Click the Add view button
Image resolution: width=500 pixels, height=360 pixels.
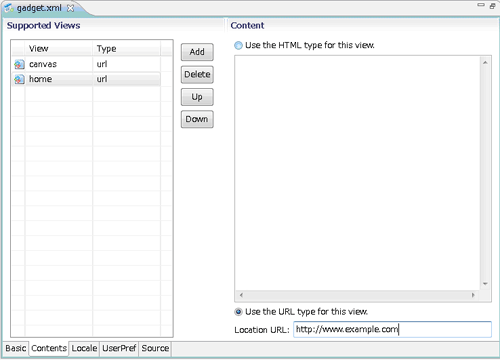[x=197, y=52]
